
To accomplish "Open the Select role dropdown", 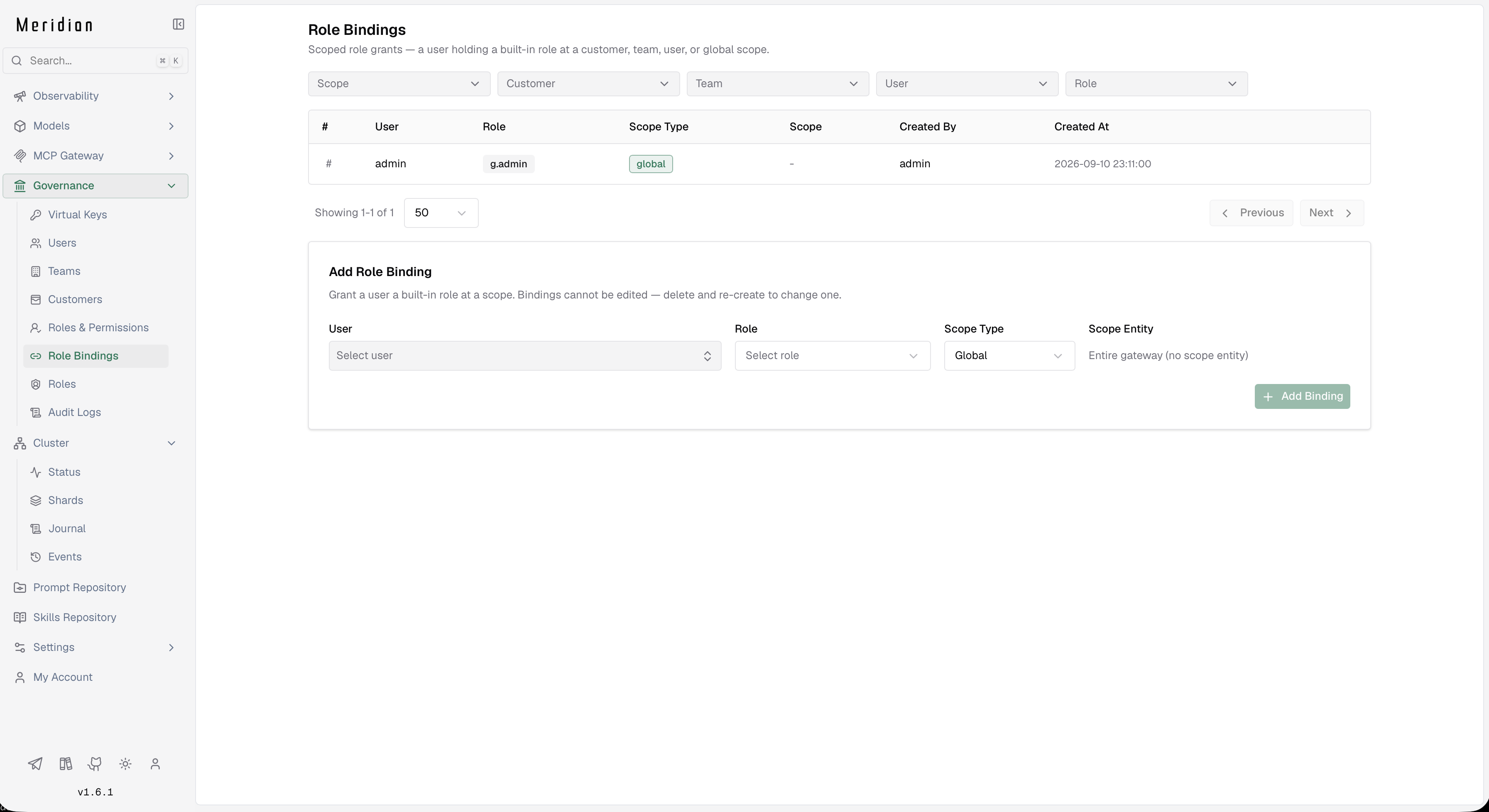I will coord(833,355).
